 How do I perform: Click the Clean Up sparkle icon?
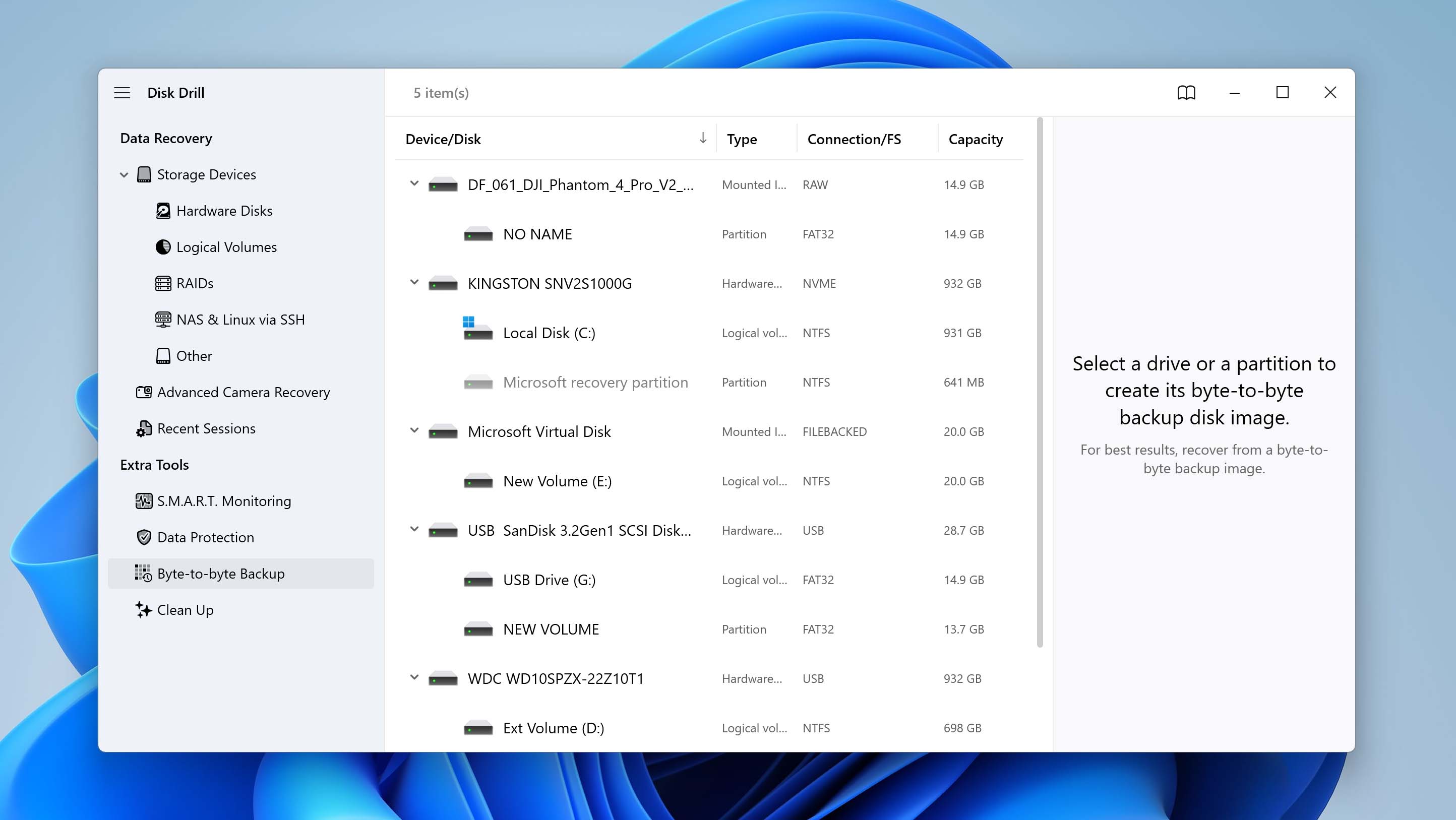pos(144,610)
